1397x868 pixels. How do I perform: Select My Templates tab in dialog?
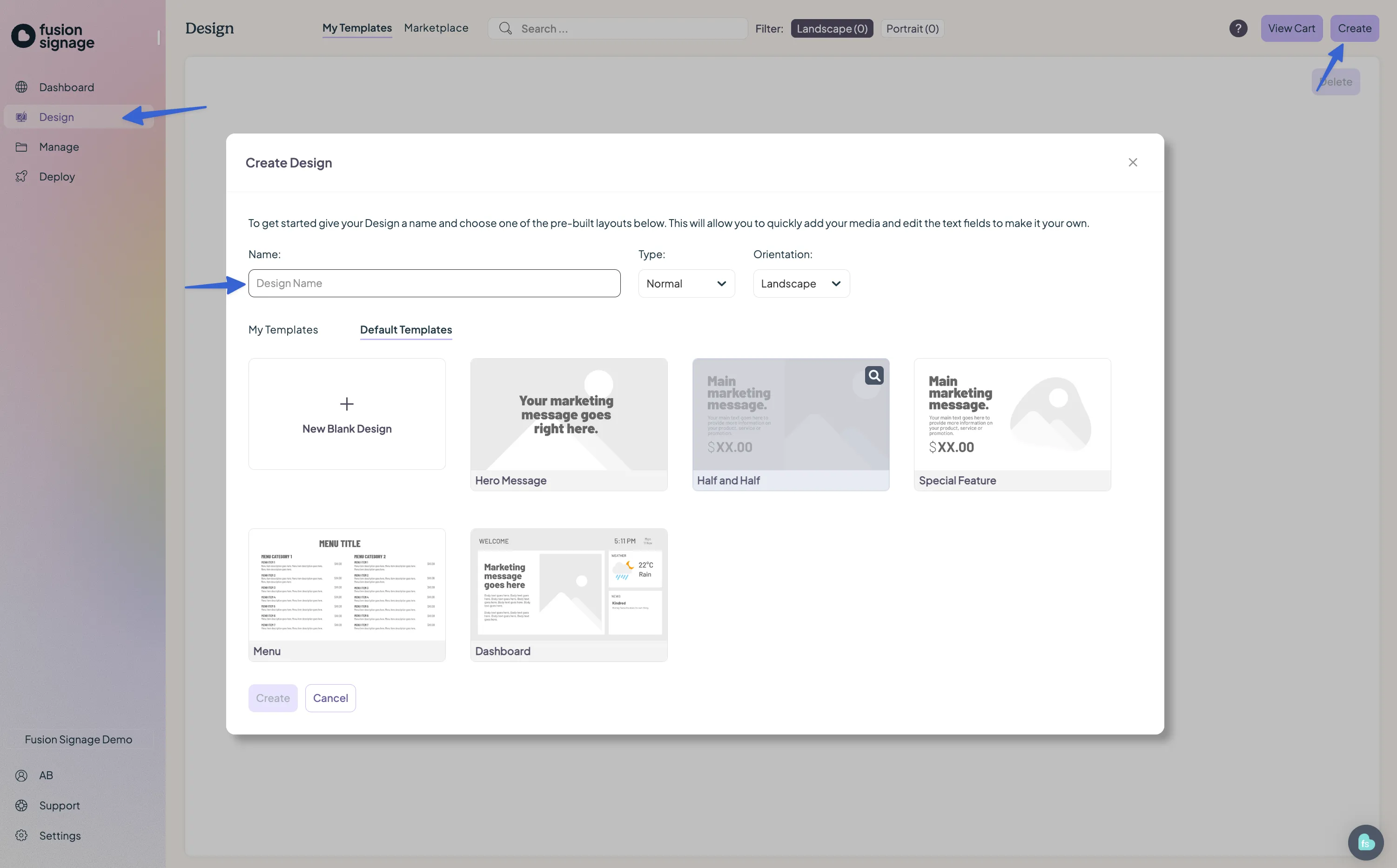283,329
